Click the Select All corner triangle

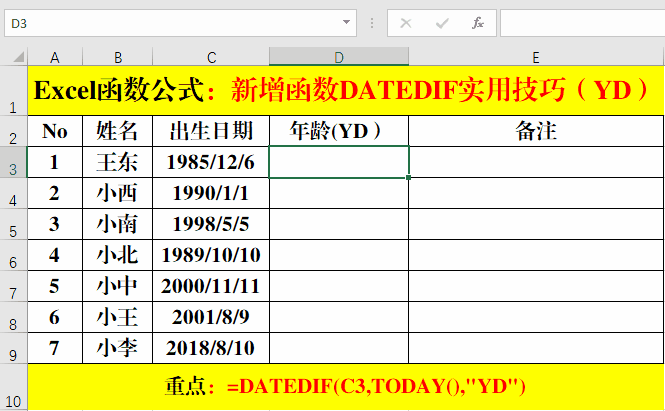tap(17, 57)
